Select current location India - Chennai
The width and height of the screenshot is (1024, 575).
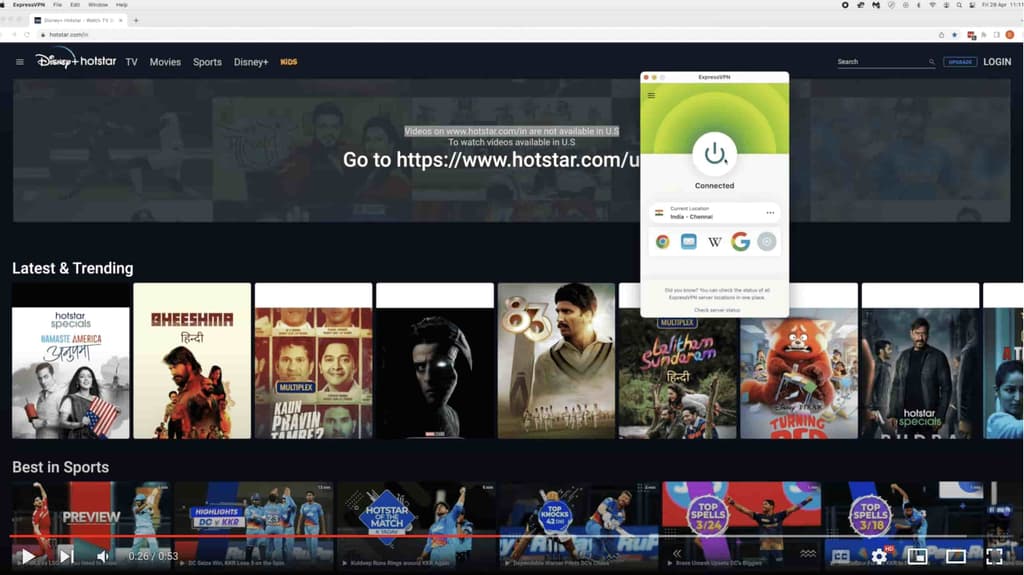pos(714,213)
